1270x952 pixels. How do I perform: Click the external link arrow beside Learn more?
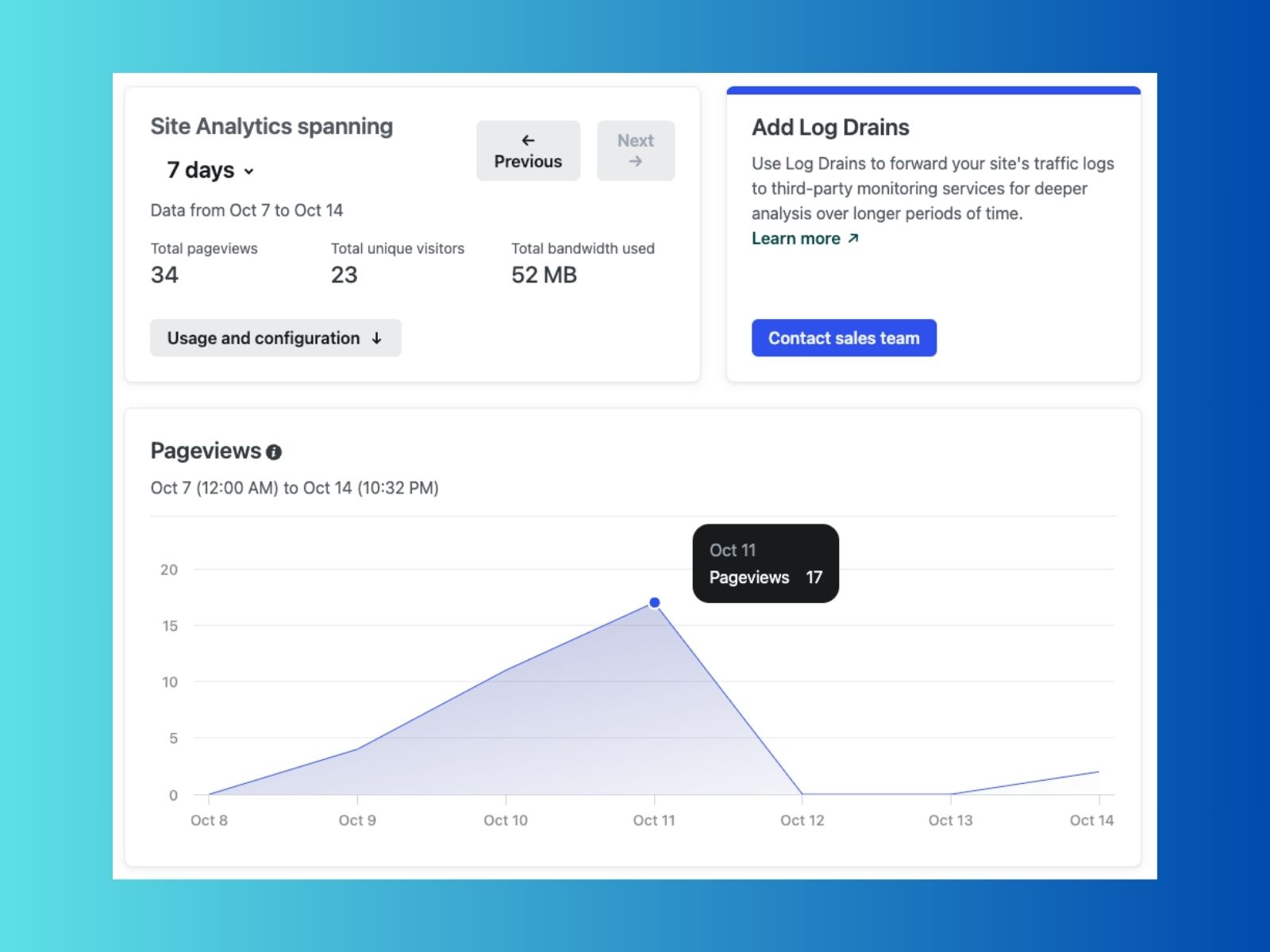coord(853,238)
